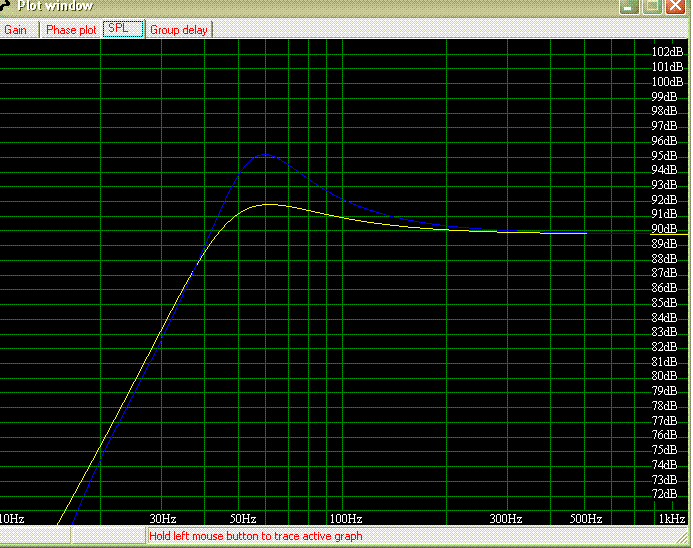This screenshot has height=548, width=693.
Task: Click the 30Hz frequency label
Action: 163,519
